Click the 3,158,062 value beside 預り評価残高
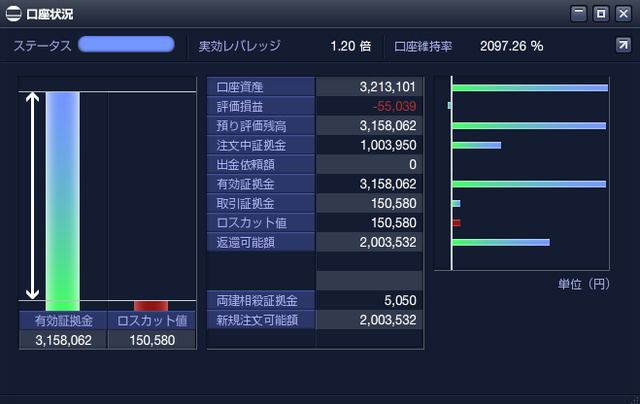640x404 pixels. coord(388,126)
